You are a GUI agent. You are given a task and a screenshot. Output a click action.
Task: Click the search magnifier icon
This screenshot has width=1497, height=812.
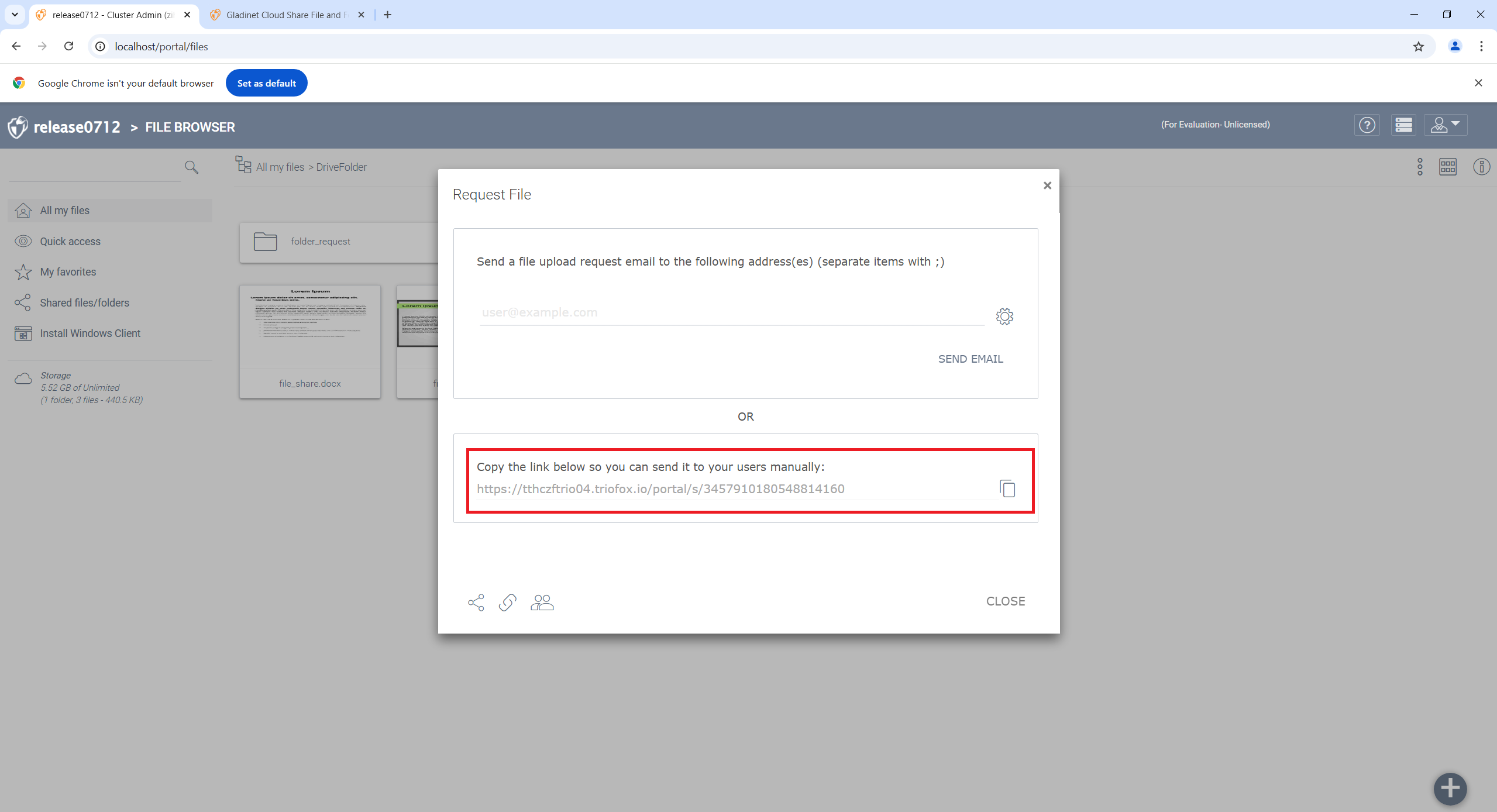point(191,167)
